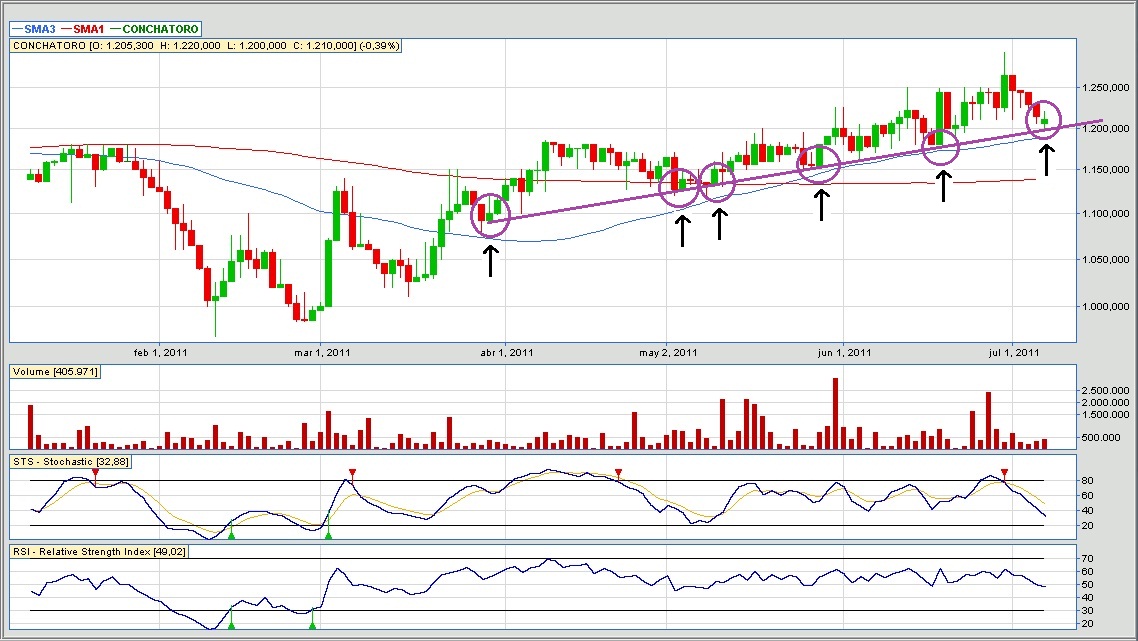
Task: Select the leftmost red Stochastic sell marker
Action: (x=95, y=472)
